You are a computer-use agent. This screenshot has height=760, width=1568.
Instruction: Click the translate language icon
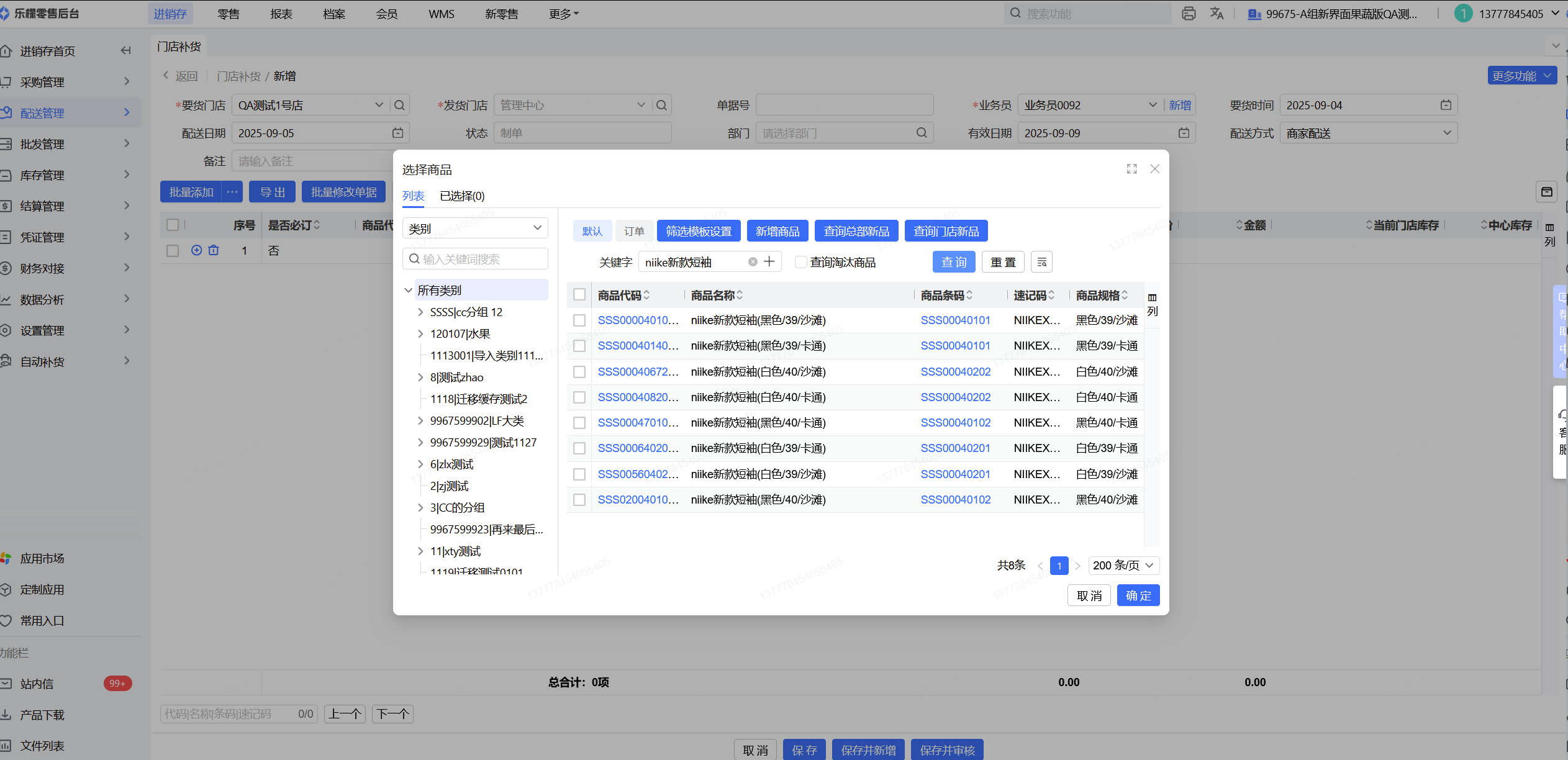(x=1217, y=14)
